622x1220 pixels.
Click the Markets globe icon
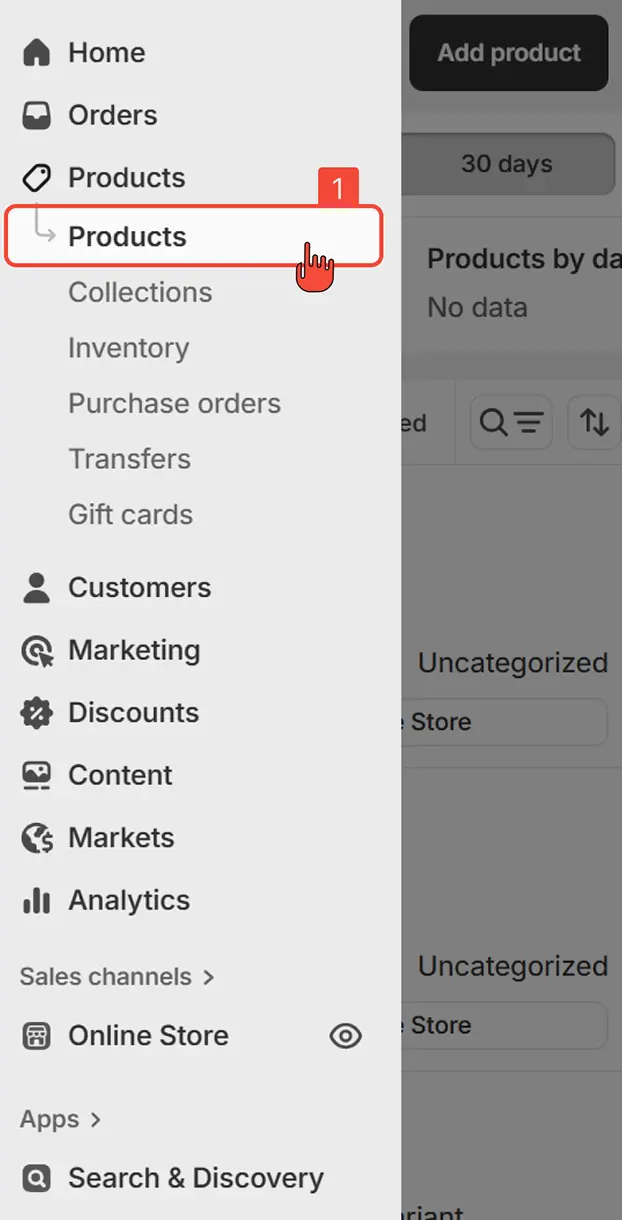coord(35,837)
